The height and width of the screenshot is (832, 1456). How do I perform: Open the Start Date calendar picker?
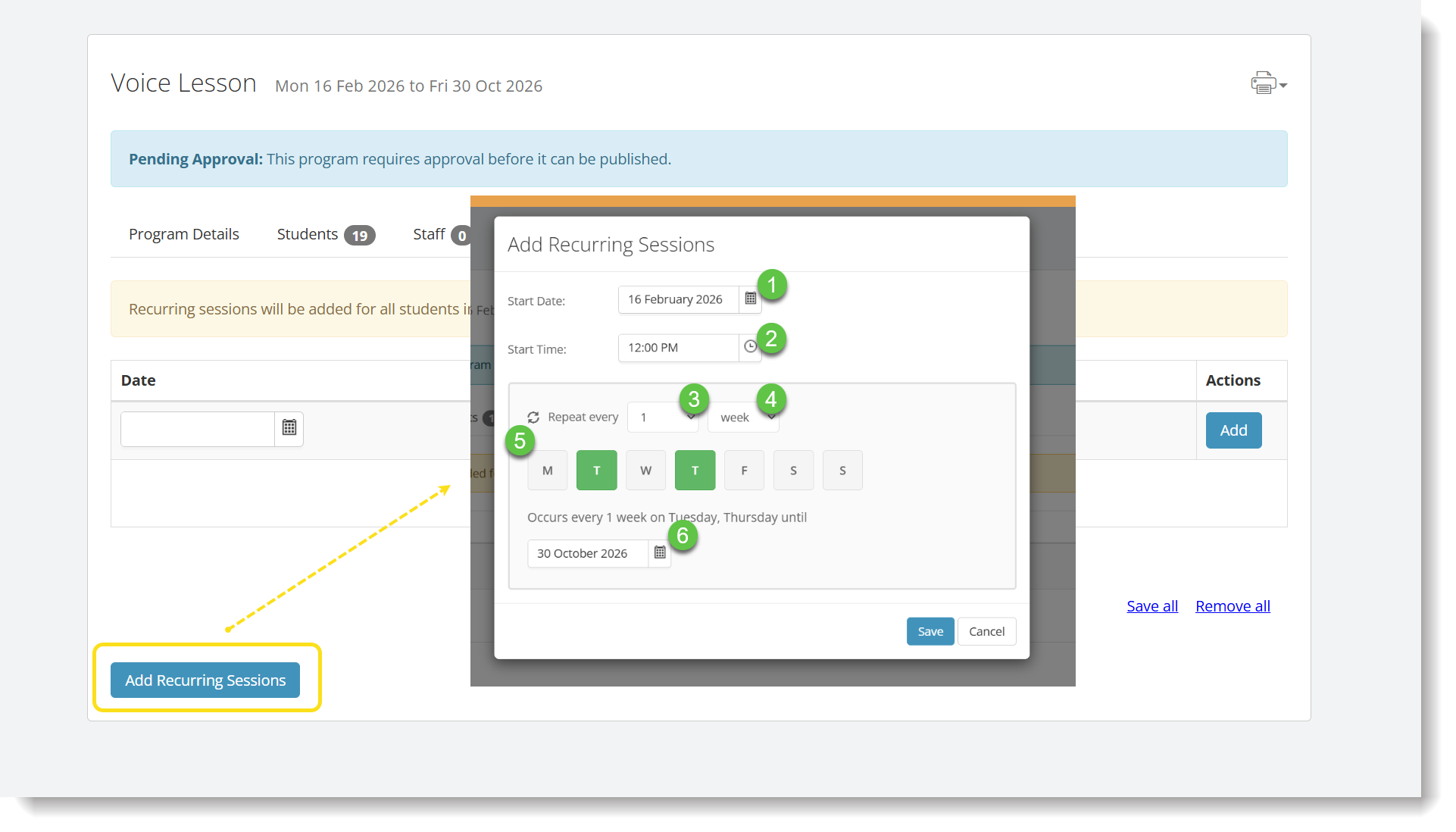[750, 299]
